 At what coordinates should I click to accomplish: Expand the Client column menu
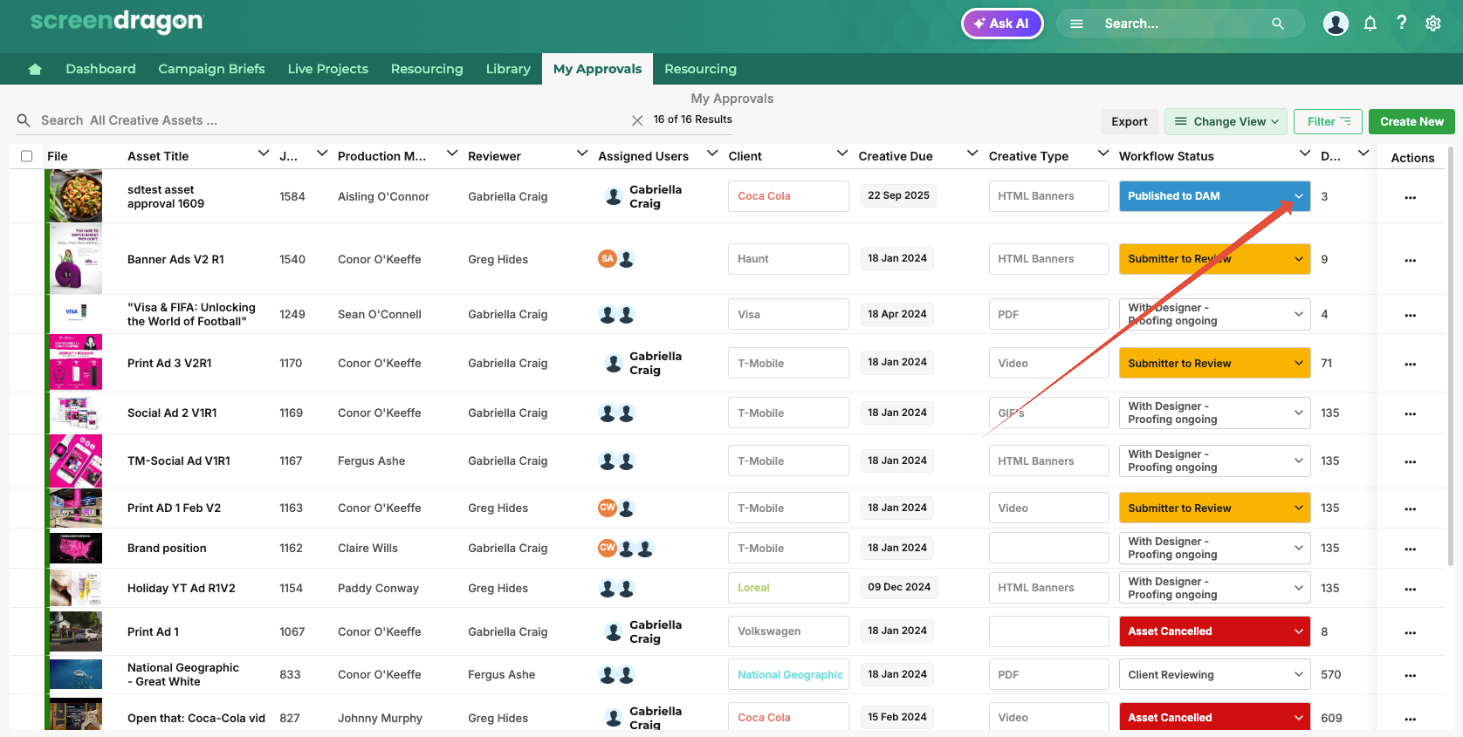click(842, 154)
